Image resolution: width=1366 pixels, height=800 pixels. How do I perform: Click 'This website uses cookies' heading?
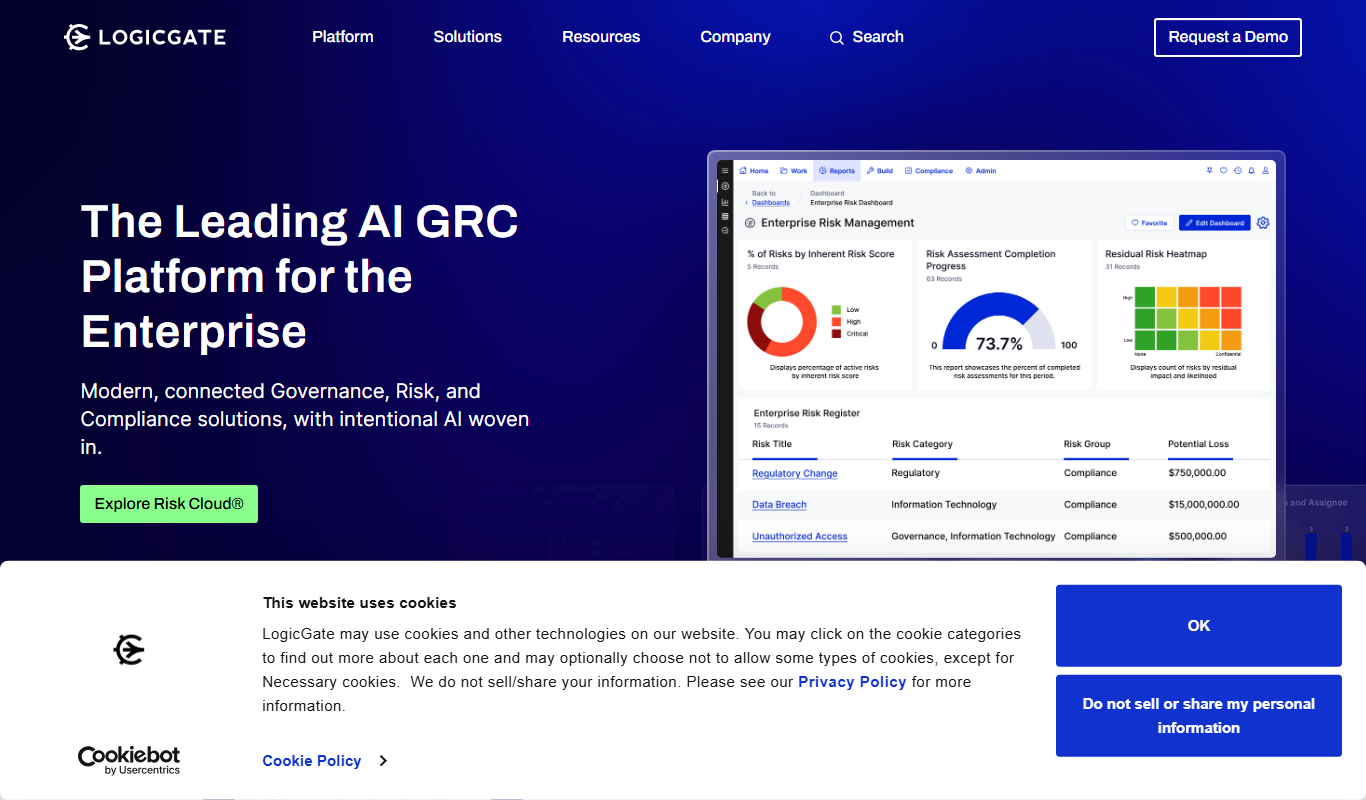point(359,603)
